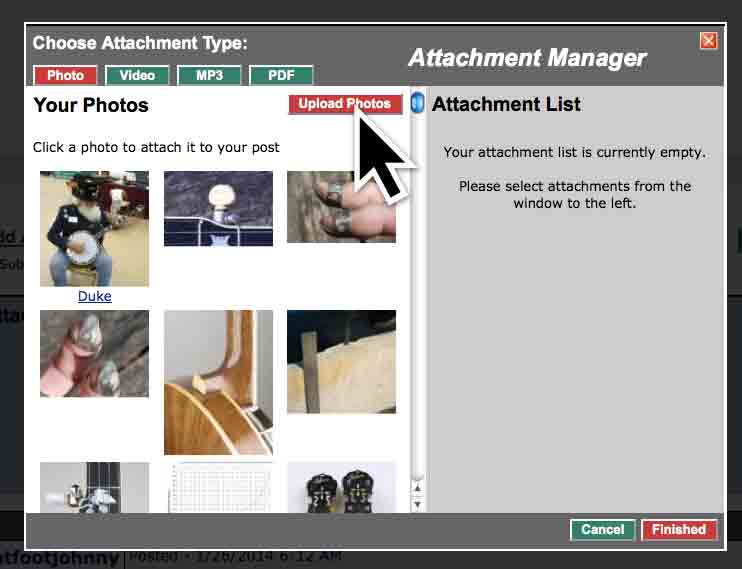The height and width of the screenshot is (569, 742).
Task: Click the scrollbar down arrow
Action: click(417, 505)
